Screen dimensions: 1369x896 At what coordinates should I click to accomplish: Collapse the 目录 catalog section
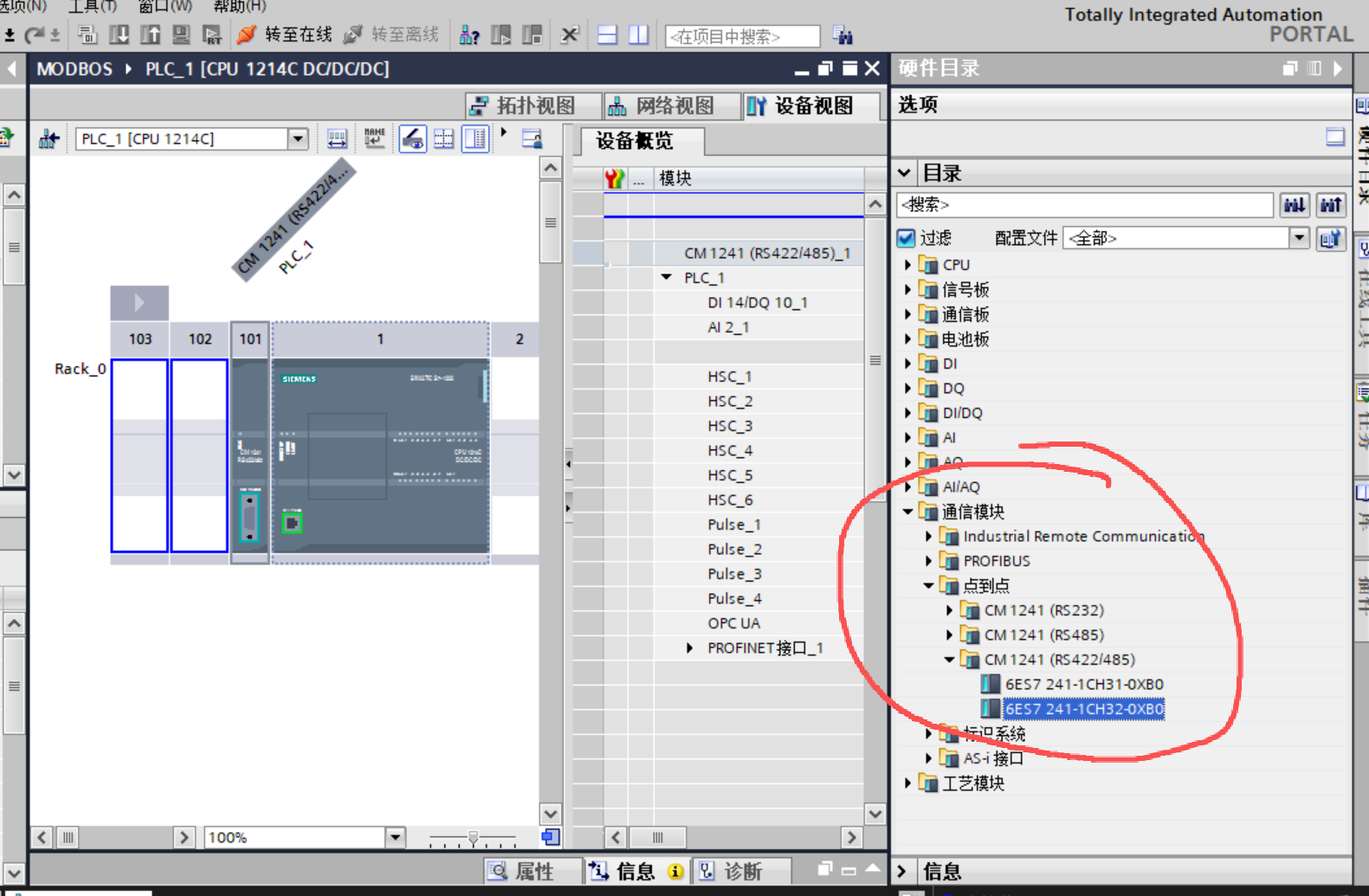tap(905, 173)
